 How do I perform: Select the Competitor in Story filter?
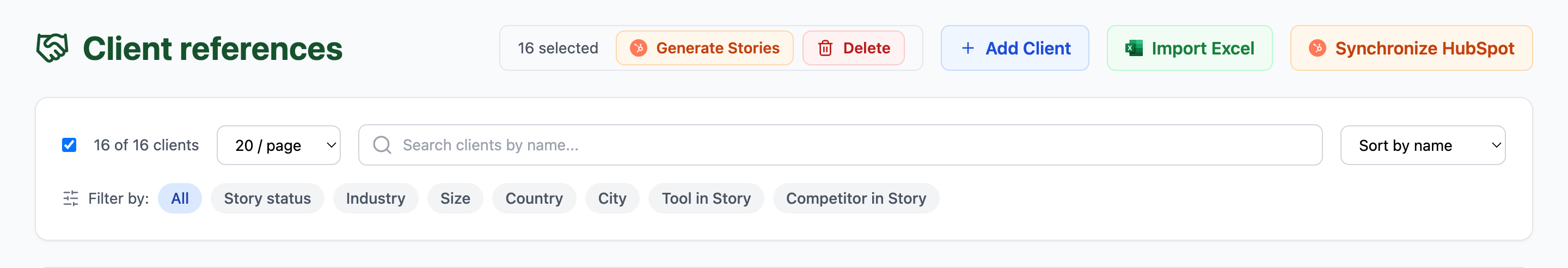coord(856,199)
